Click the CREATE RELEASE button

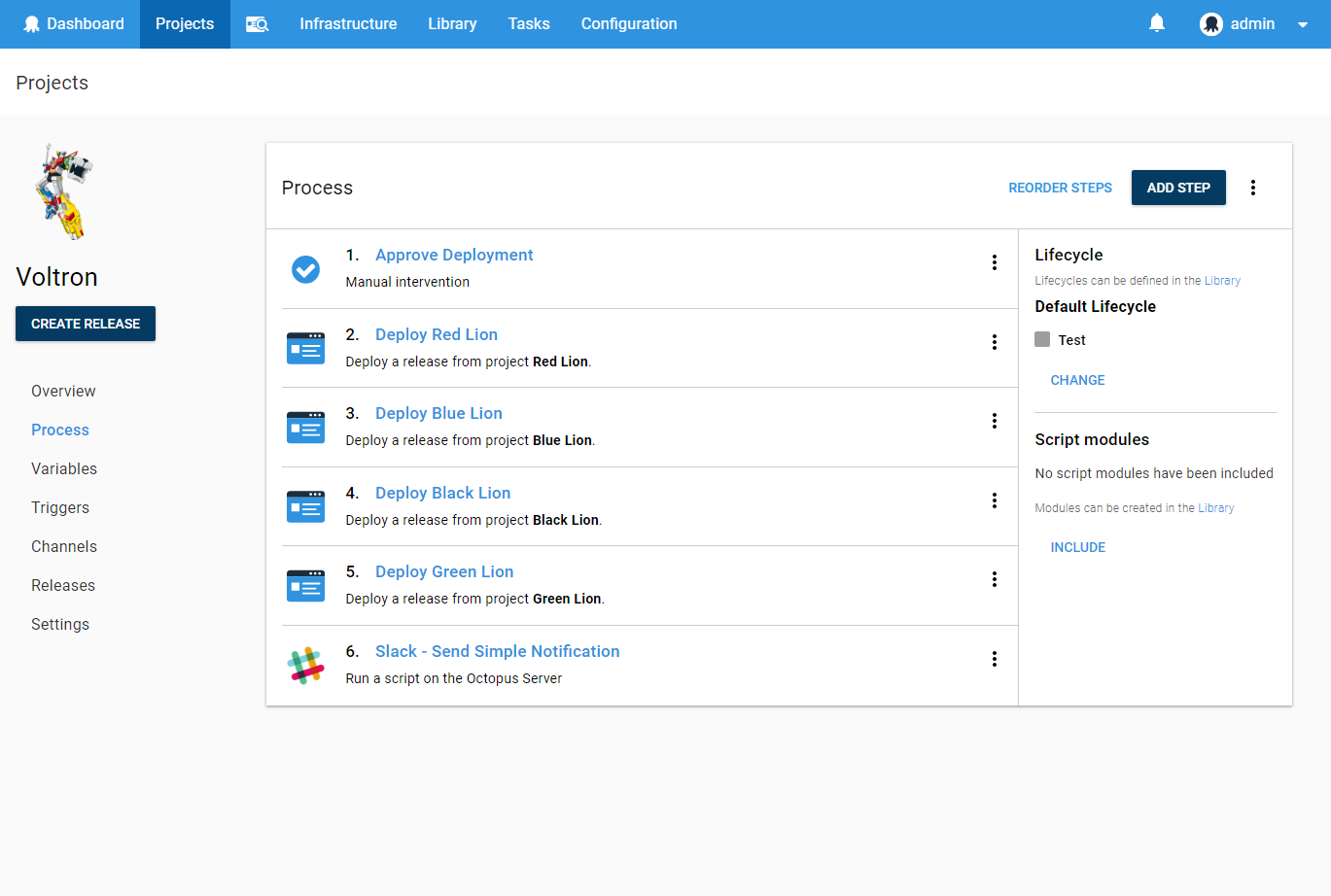pos(85,323)
